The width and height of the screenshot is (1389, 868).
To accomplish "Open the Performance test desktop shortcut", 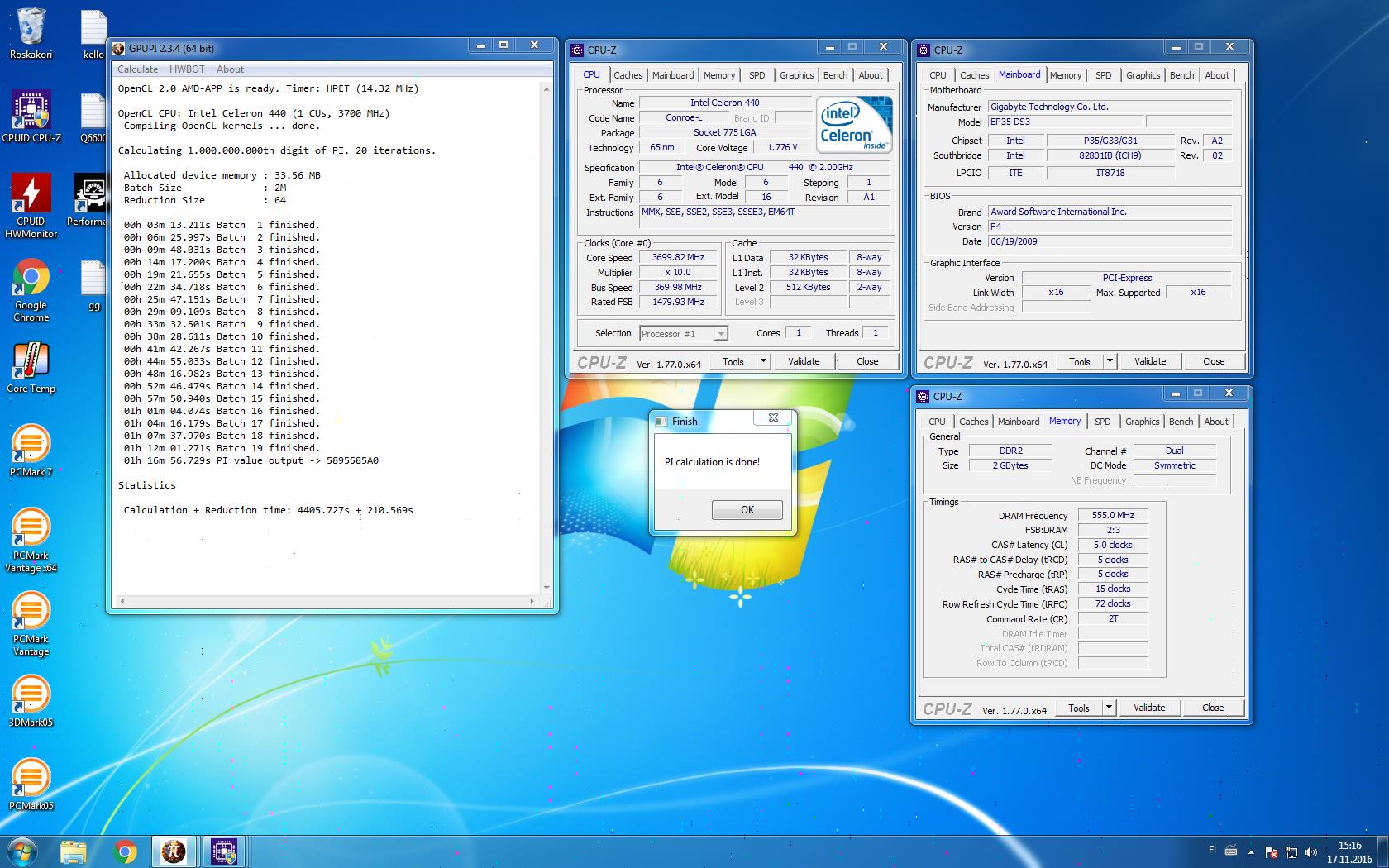I will coord(88,200).
